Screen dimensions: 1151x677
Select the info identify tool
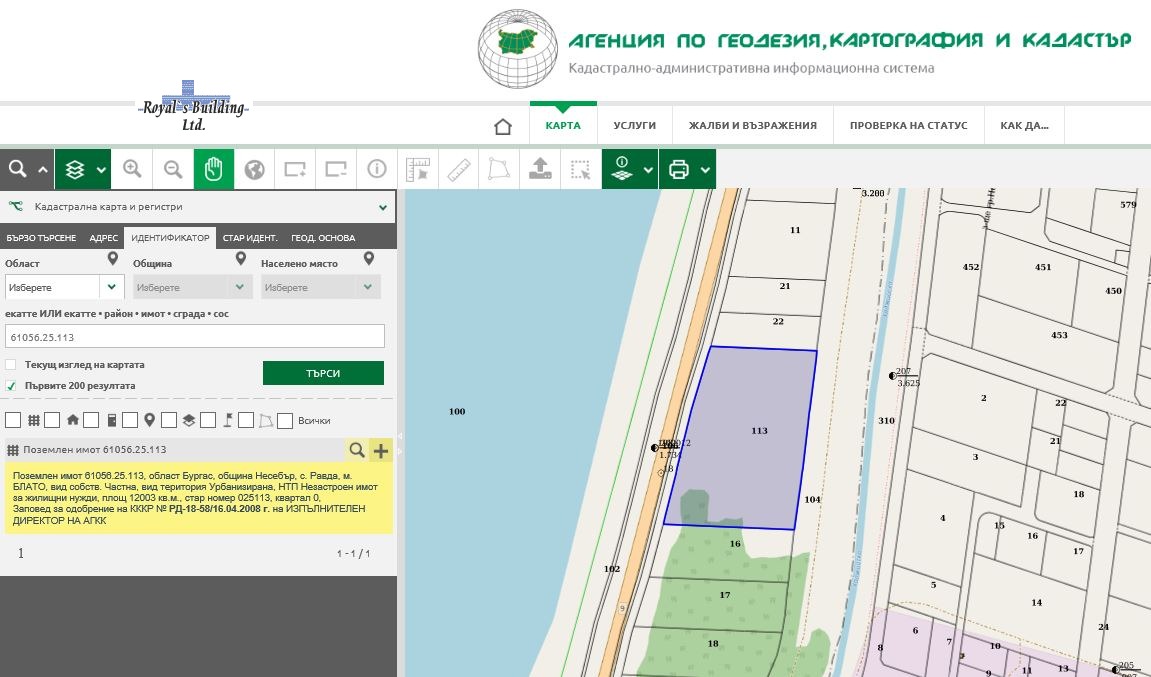tap(377, 170)
